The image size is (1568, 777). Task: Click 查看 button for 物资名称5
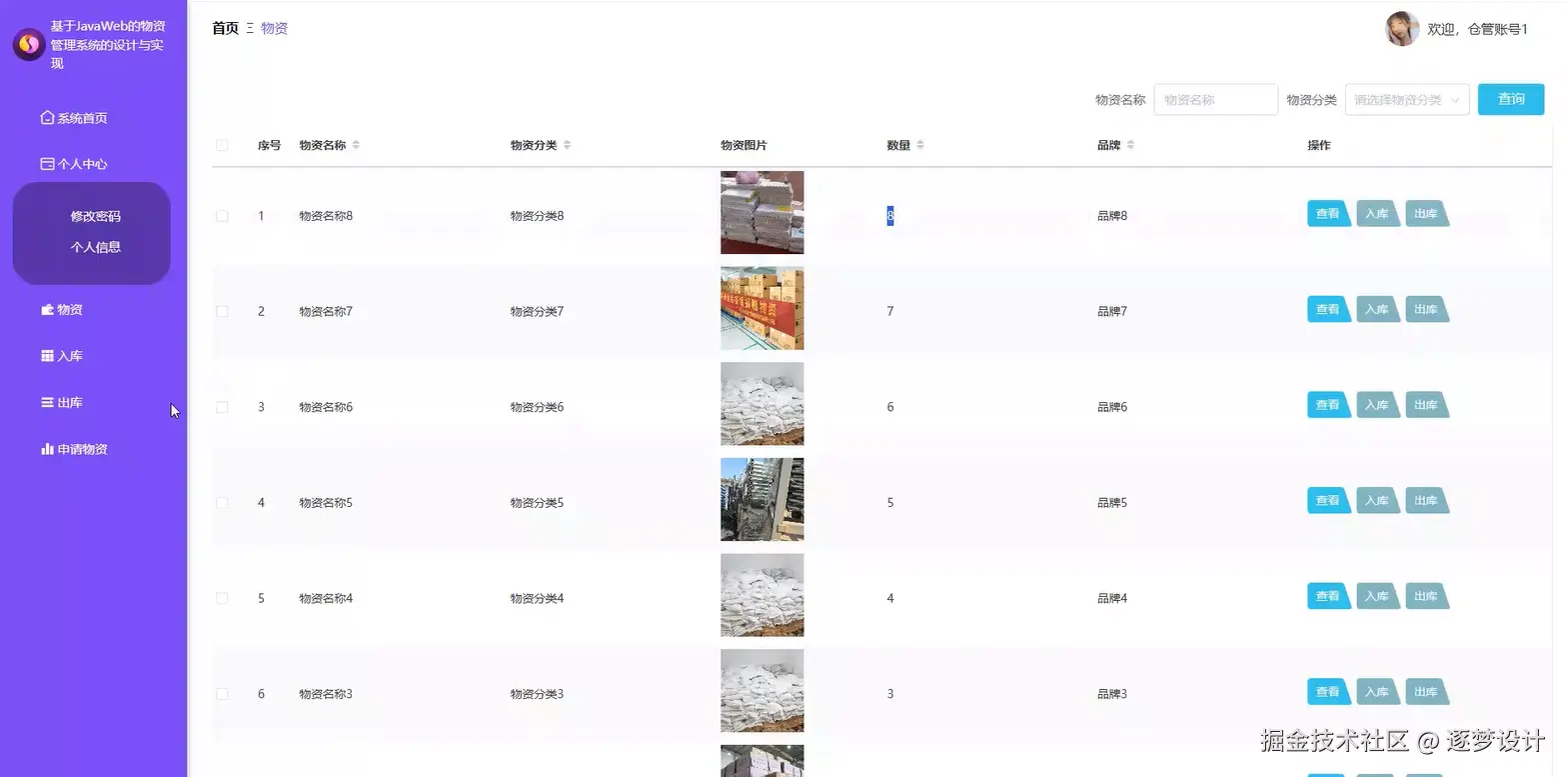[x=1328, y=501]
